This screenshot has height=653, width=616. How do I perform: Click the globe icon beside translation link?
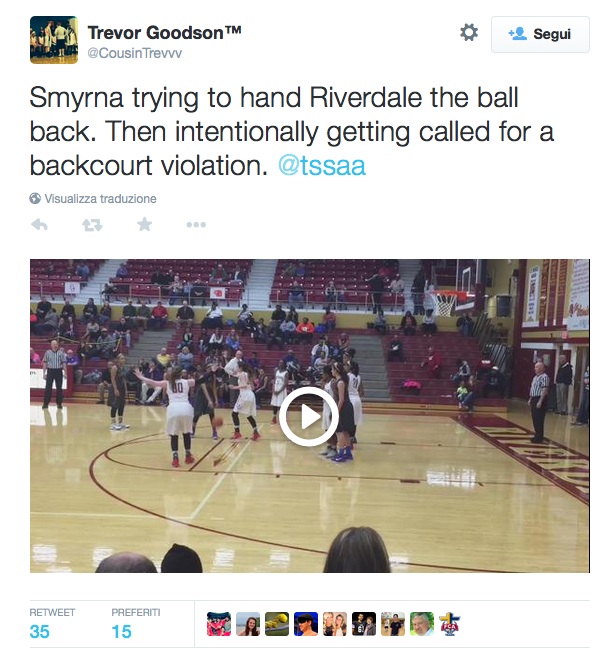(x=35, y=199)
